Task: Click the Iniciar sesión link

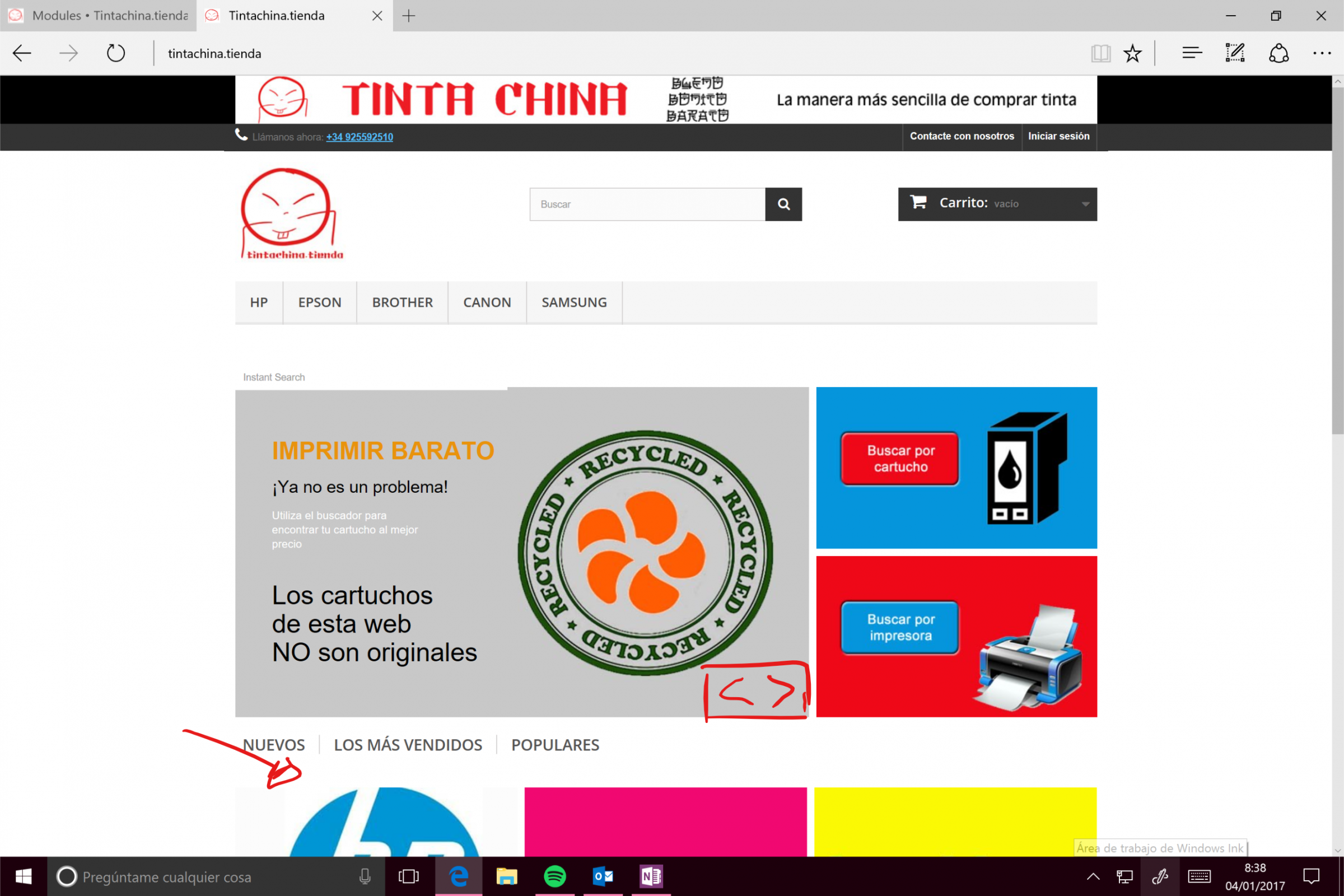Action: (x=1058, y=137)
